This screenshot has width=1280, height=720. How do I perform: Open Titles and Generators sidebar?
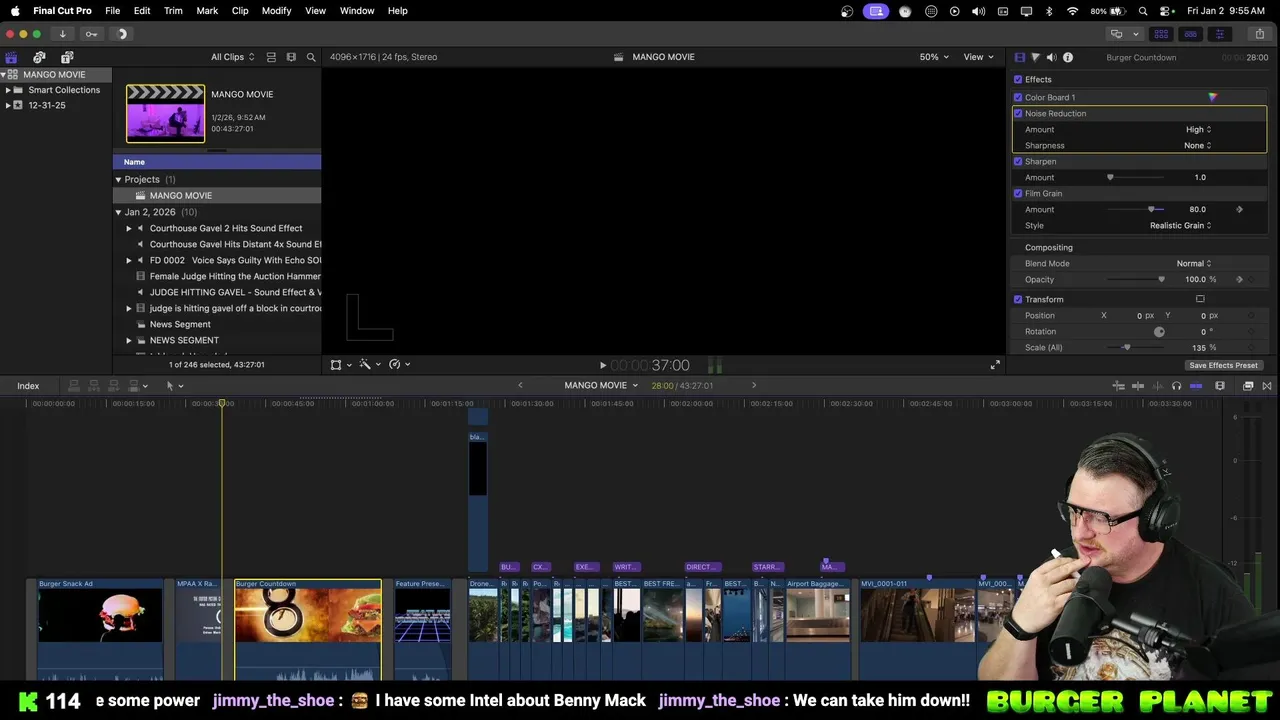[67, 57]
